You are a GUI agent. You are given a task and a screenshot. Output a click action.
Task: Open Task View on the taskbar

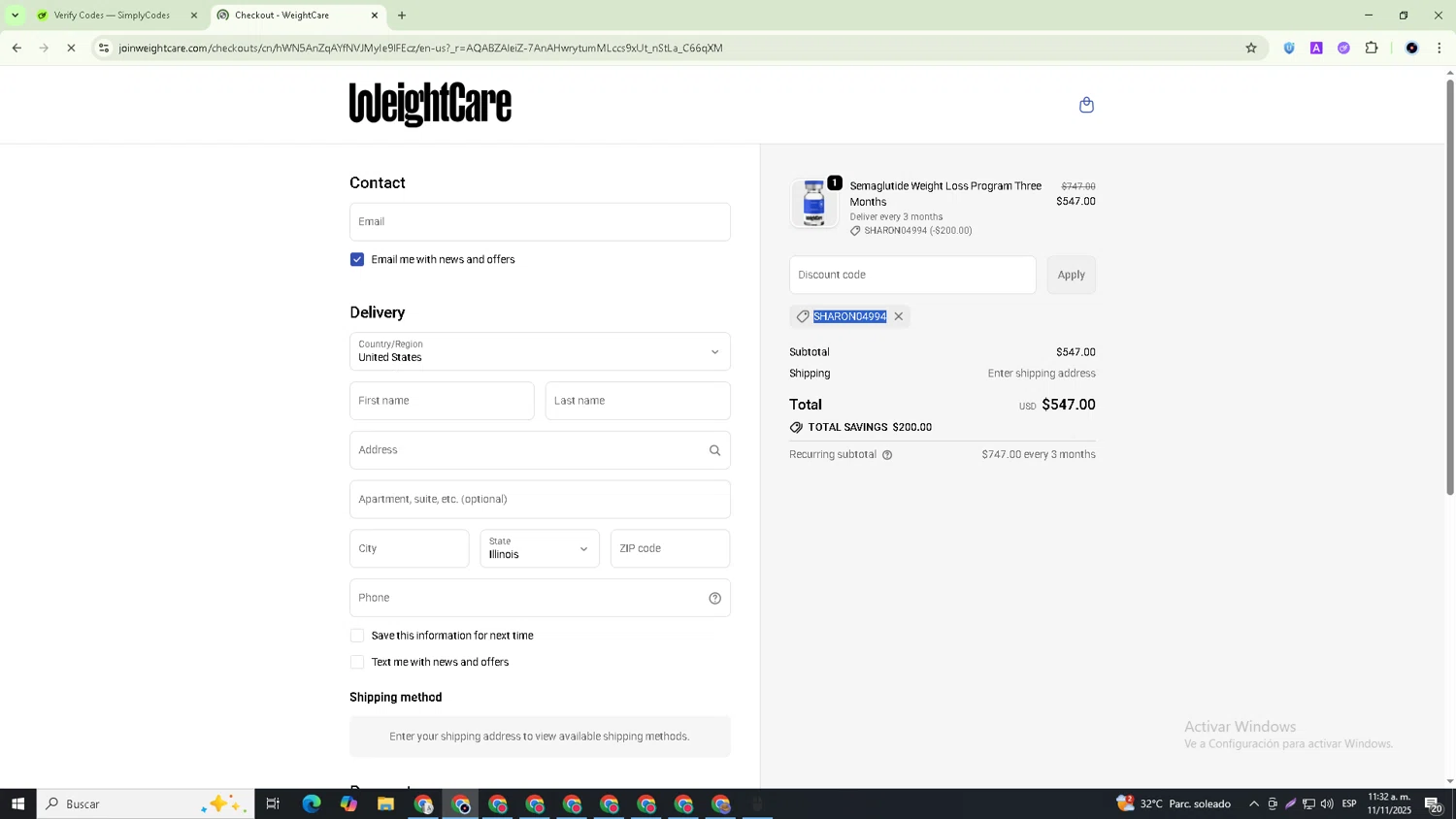coord(273,803)
